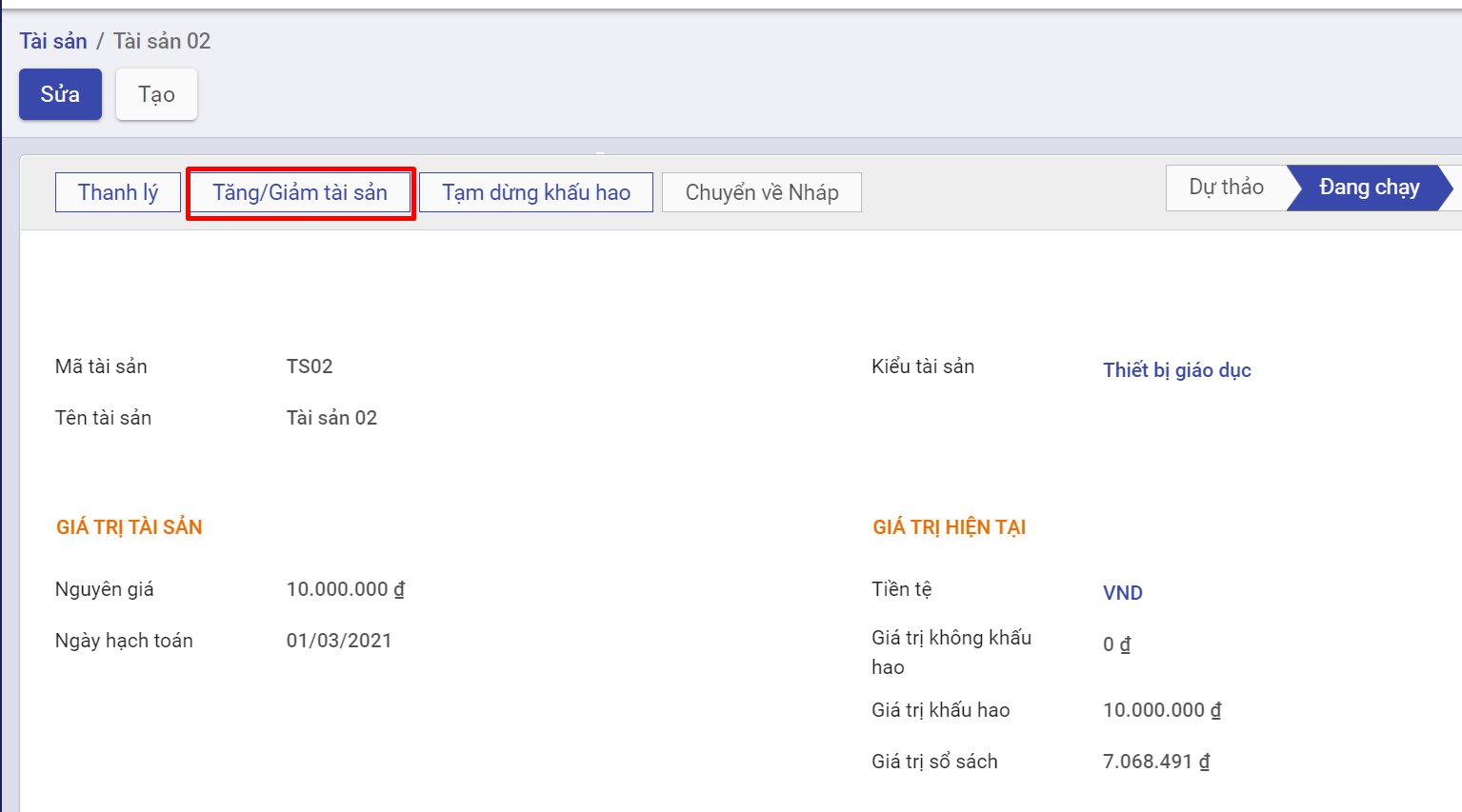Click the asset code value TS02
Viewport: 1462px width, 812px height.
[x=310, y=366]
